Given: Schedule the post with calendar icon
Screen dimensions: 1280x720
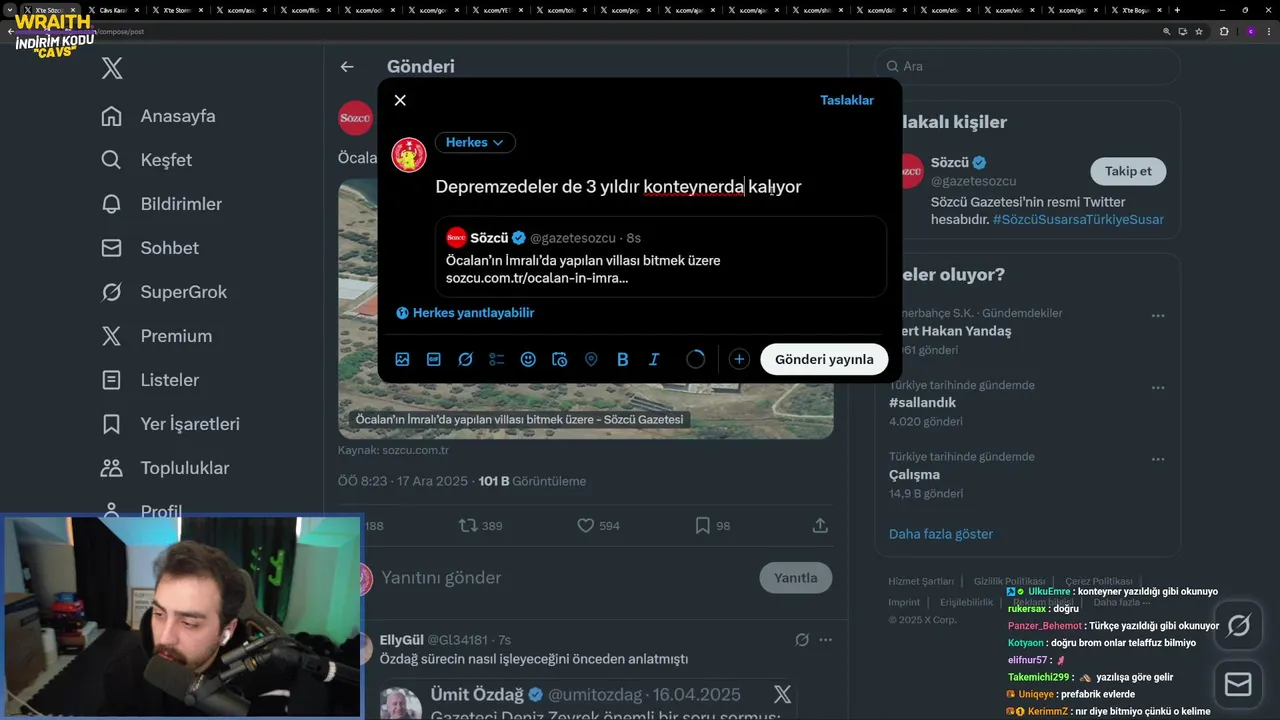Looking at the screenshot, I should tap(560, 359).
